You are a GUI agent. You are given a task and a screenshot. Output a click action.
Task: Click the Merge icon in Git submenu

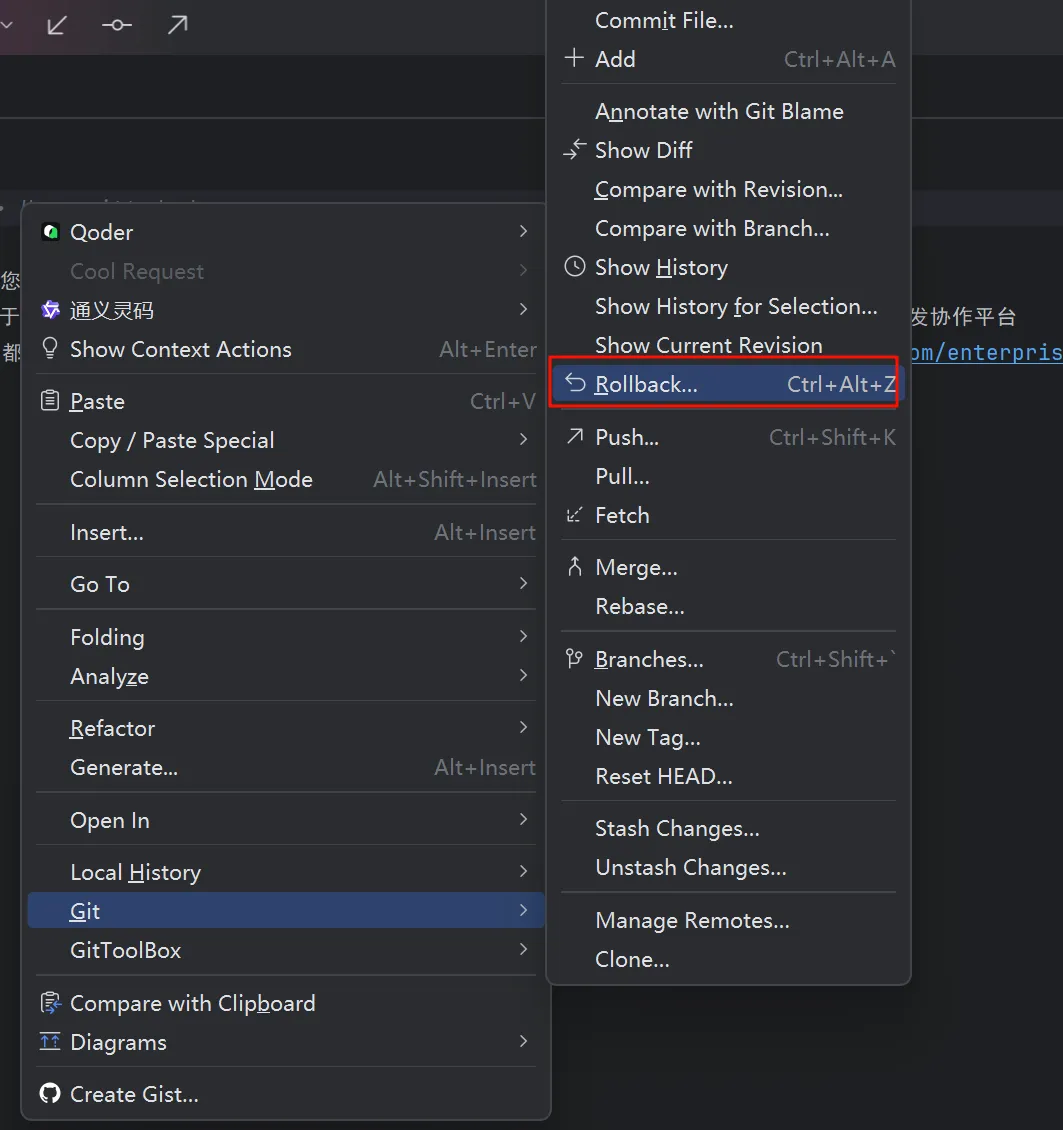click(574, 567)
